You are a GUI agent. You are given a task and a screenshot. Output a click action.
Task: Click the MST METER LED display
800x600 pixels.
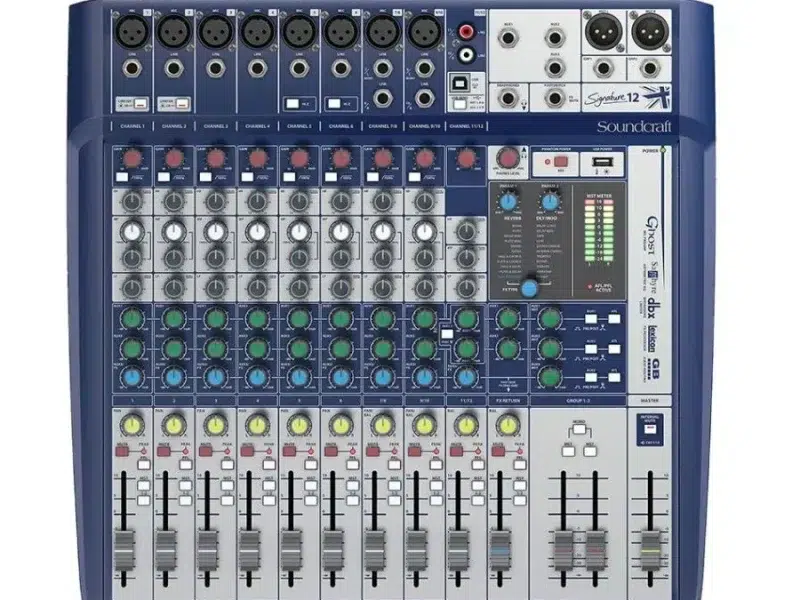tap(599, 228)
